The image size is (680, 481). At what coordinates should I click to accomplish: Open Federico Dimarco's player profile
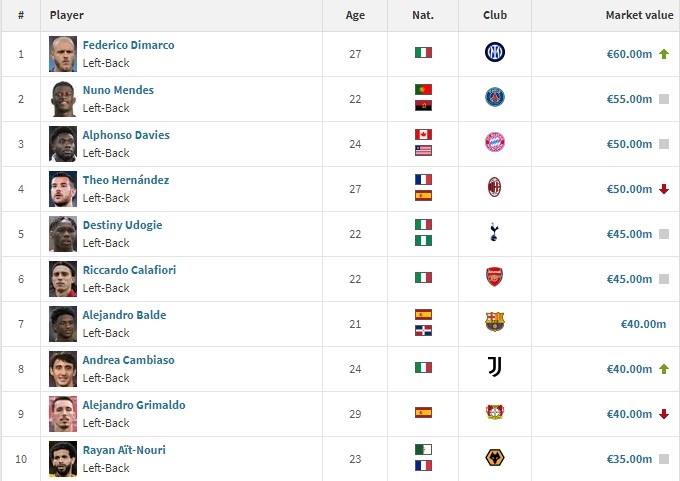126,45
